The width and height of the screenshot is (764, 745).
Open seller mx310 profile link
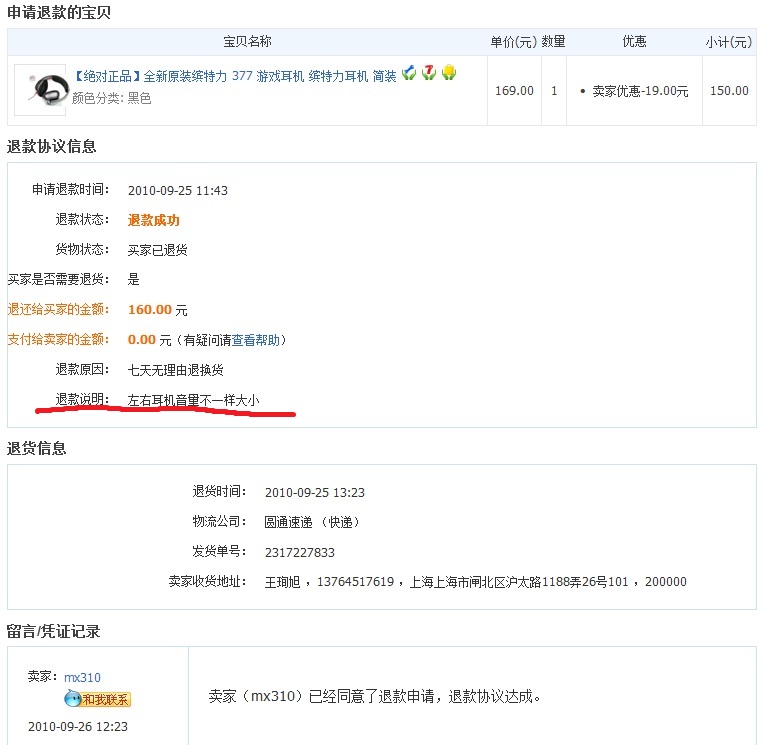coord(82,677)
